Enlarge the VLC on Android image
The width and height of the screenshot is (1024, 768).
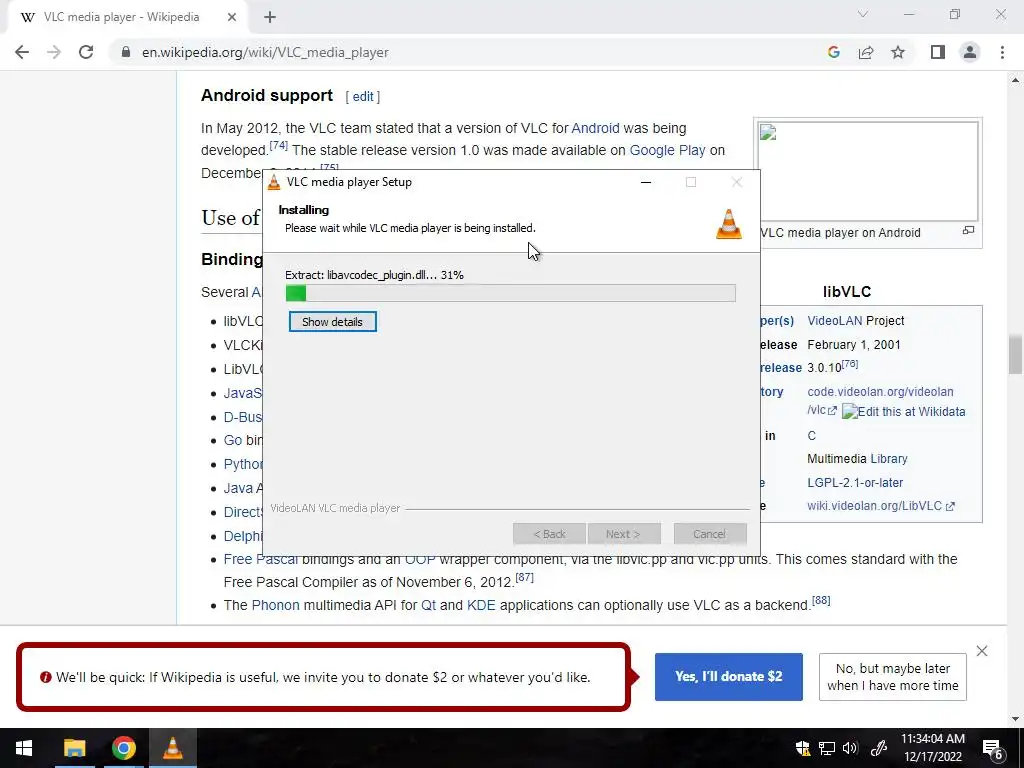(968, 230)
